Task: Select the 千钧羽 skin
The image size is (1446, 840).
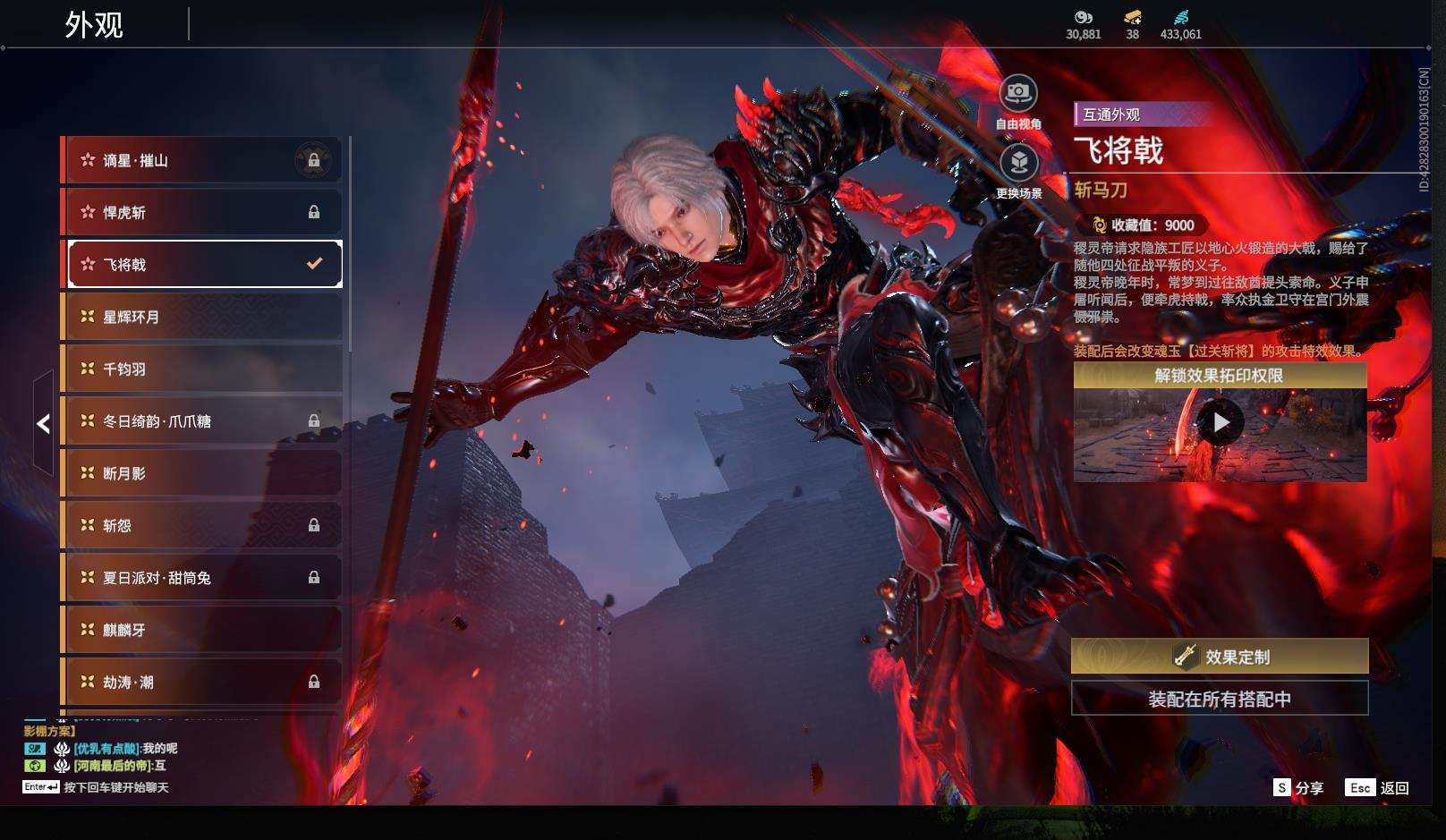Action: [201, 369]
